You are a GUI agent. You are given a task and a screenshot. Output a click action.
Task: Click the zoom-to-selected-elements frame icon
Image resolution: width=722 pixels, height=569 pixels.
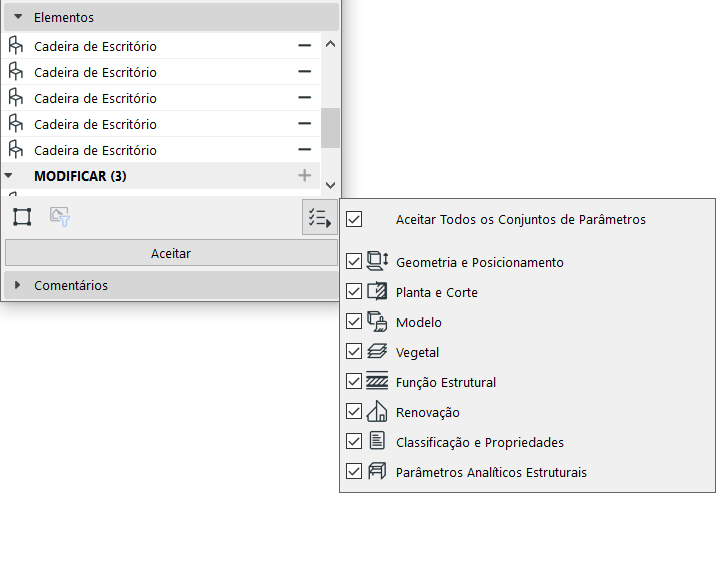22,217
